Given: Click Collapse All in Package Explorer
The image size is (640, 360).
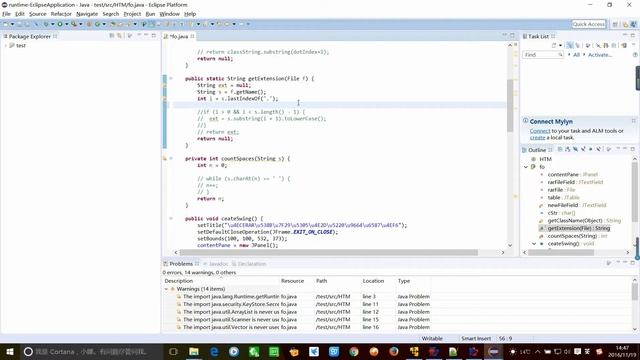Looking at the screenshot, I should point(111,36).
